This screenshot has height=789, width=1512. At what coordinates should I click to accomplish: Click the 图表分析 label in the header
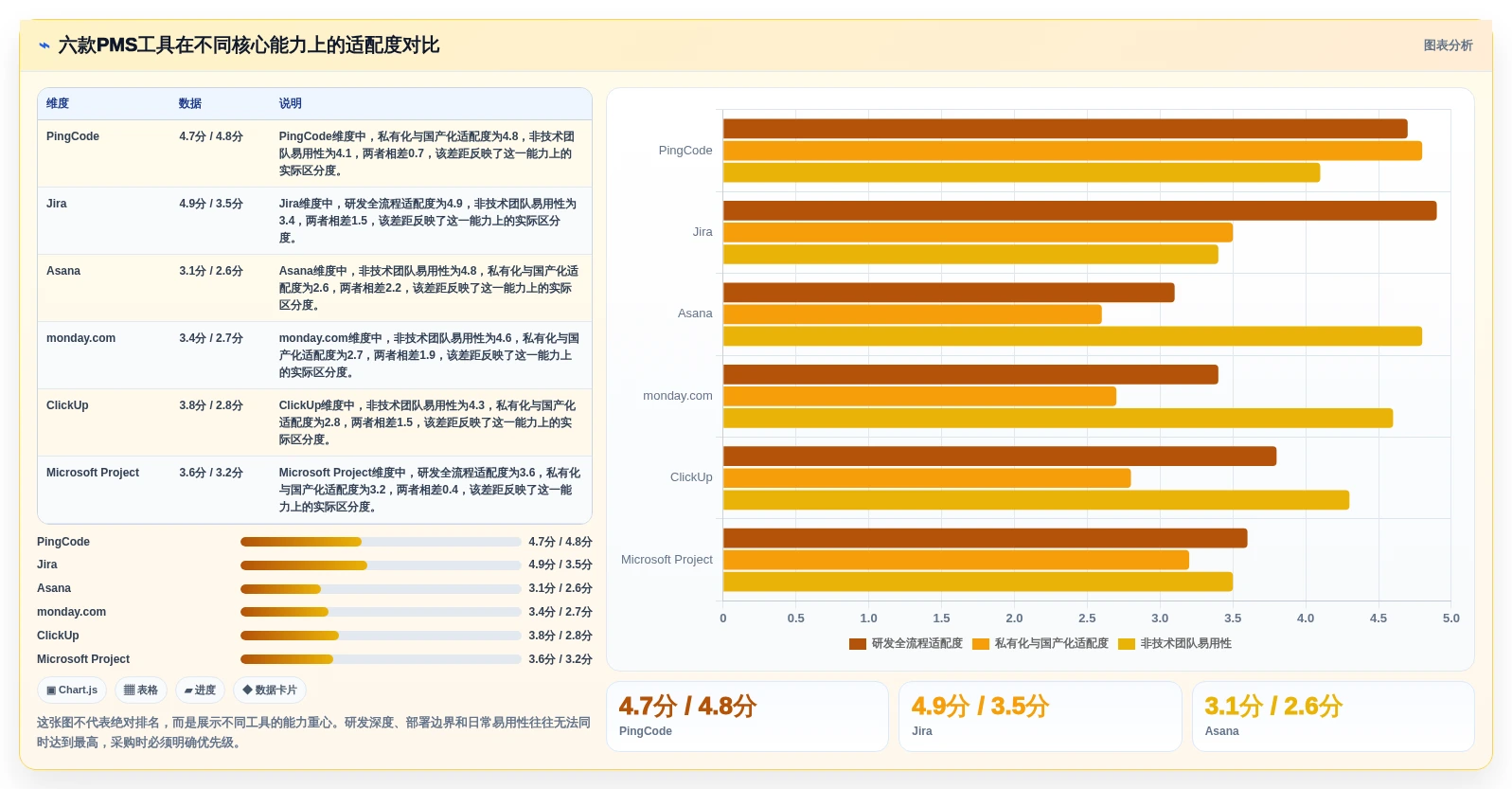coord(1448,45)
